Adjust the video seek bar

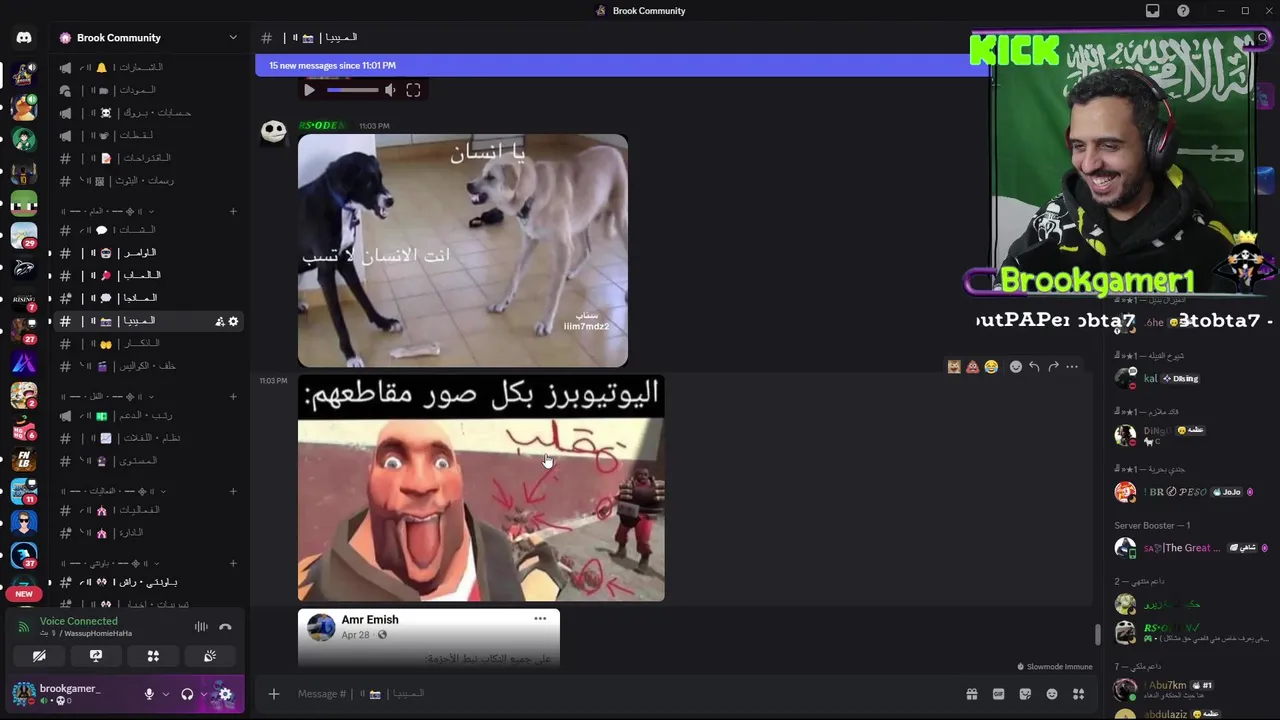[x=352, y=90]
